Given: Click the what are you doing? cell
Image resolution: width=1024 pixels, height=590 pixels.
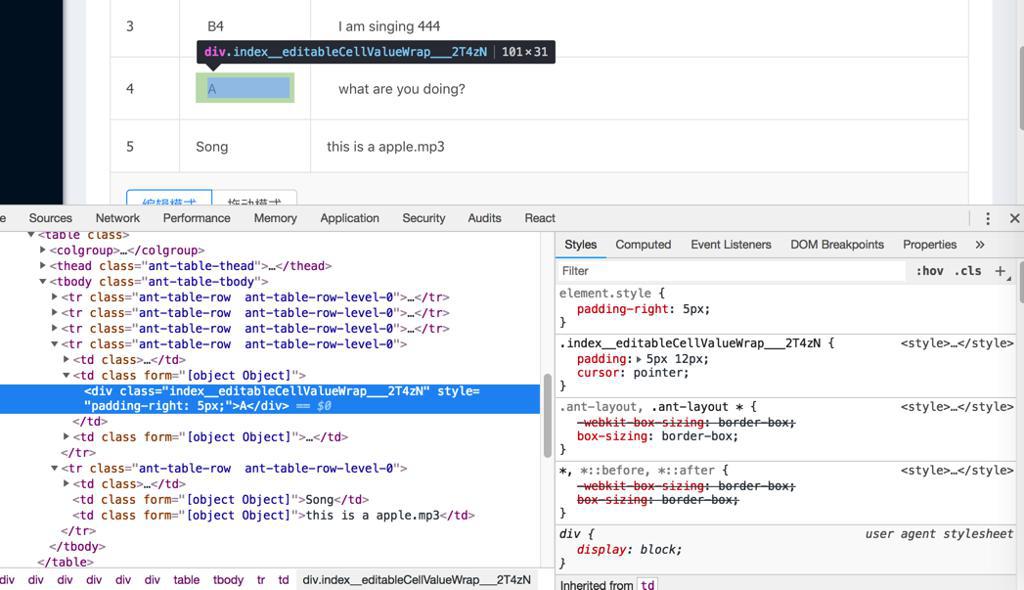Looking at the screenshot, I should pyautogui.click(x=402, y=89).
